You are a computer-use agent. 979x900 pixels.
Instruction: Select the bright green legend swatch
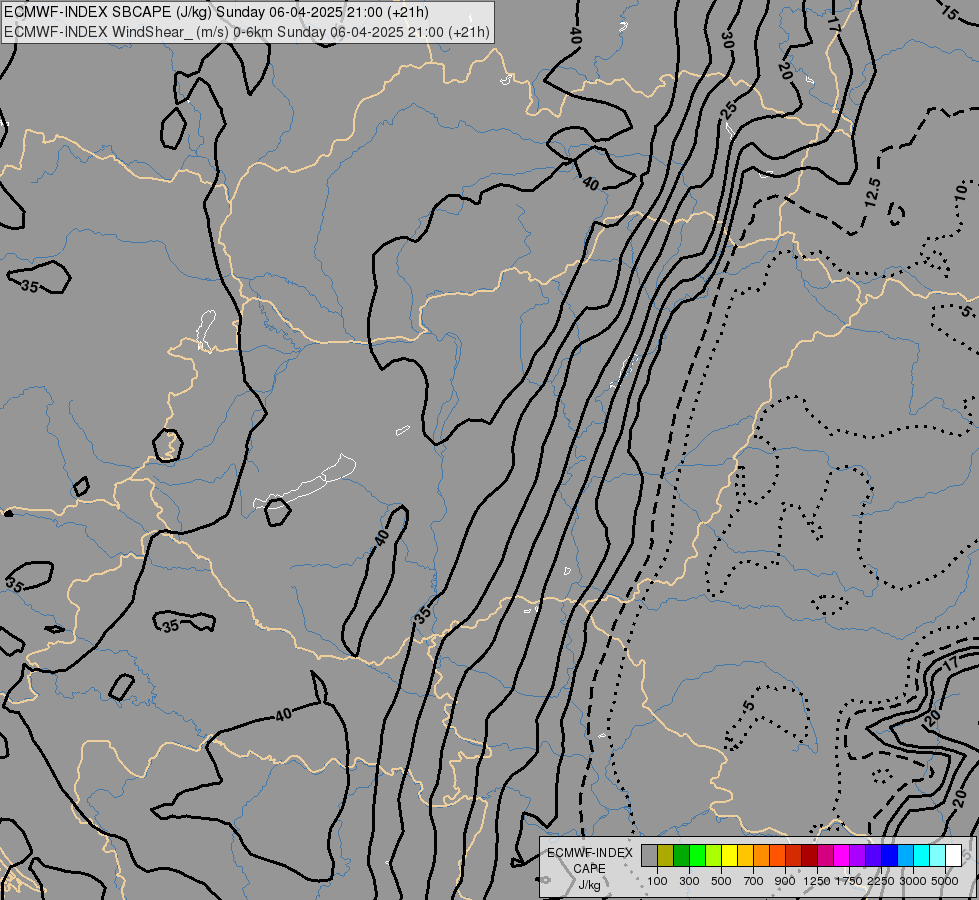point(697,855)
